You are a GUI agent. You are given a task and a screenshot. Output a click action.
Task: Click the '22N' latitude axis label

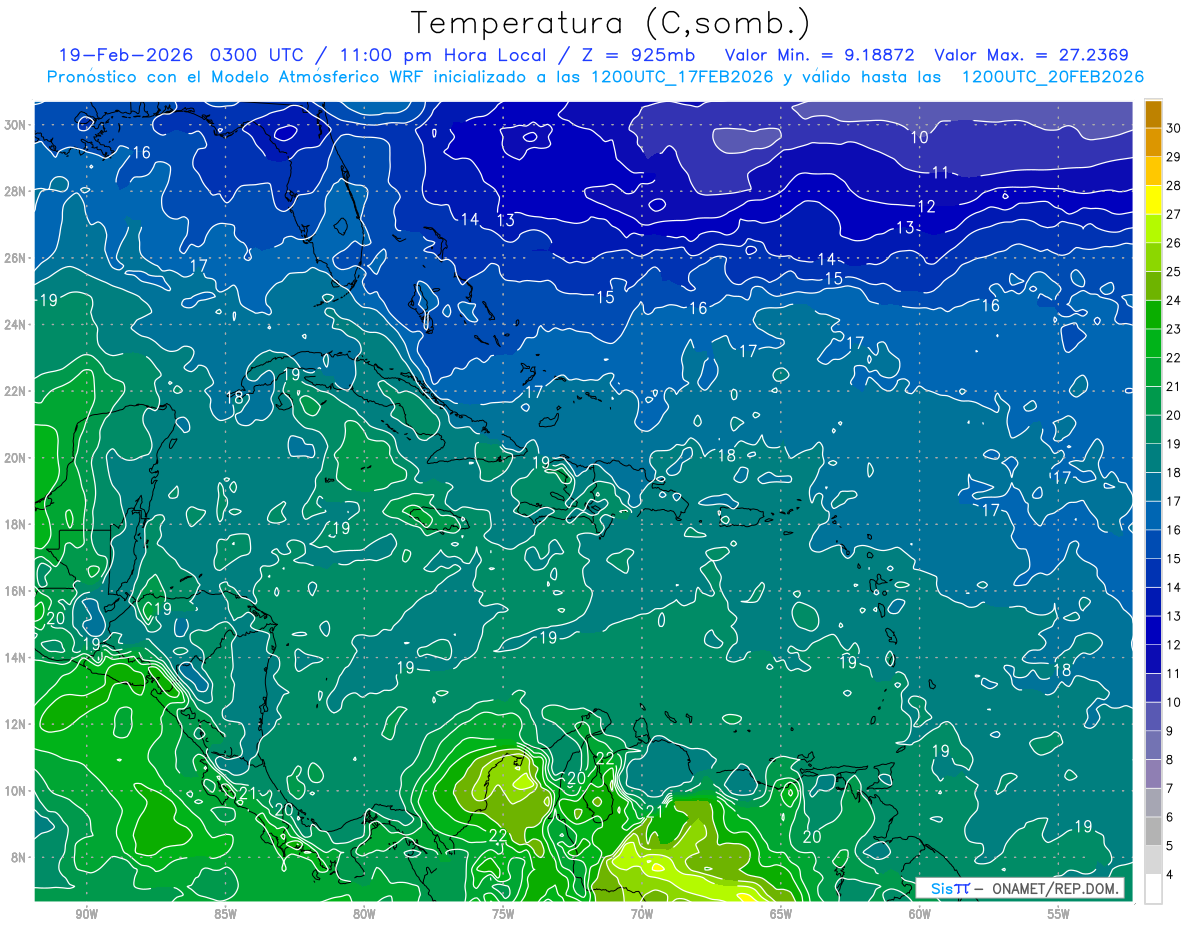[x=16, y=391]
